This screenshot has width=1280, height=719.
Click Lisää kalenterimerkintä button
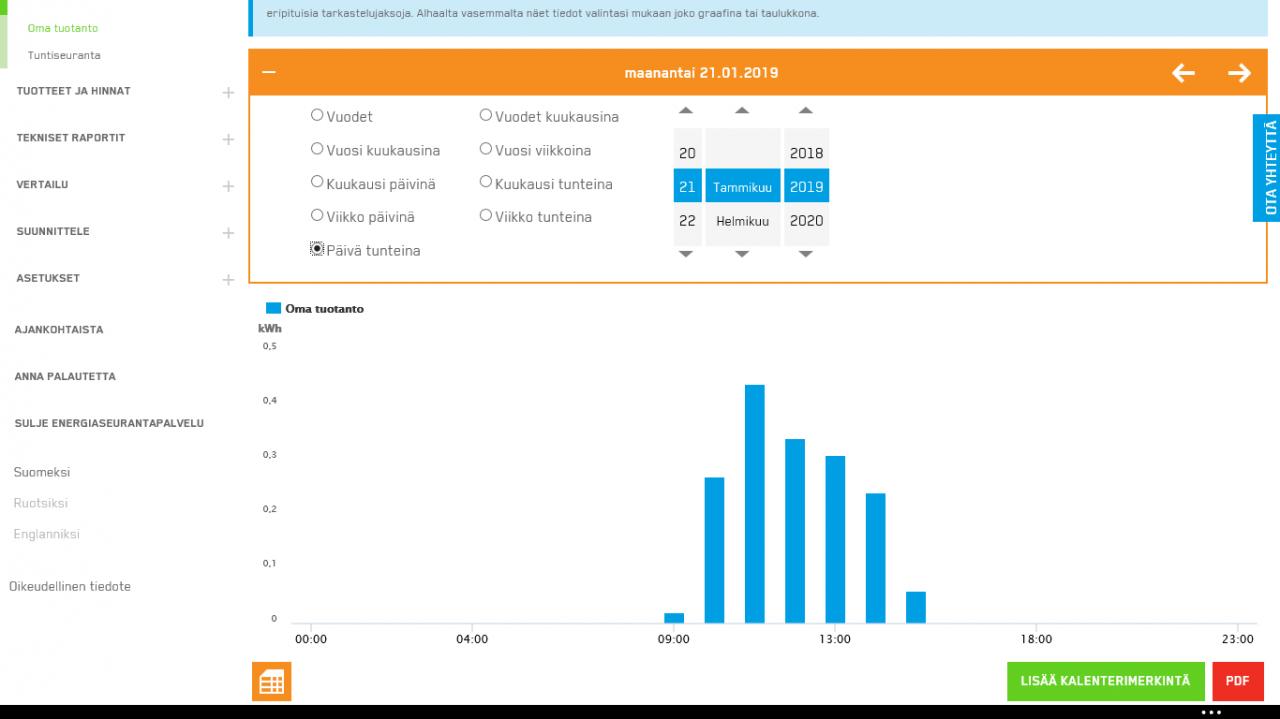pyautogui.click(x=1105, y=681)
